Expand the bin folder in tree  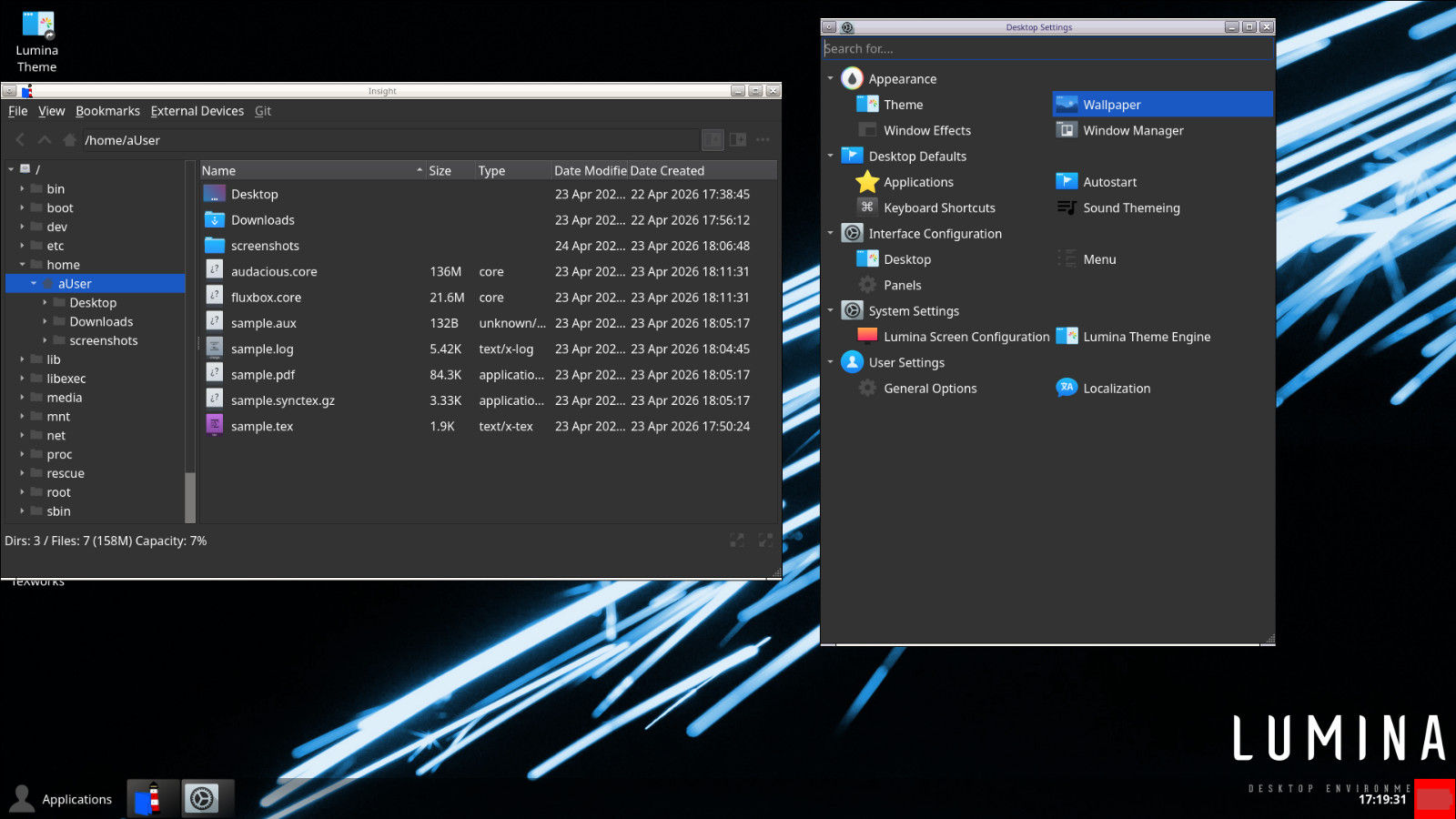tap(22, 189)
